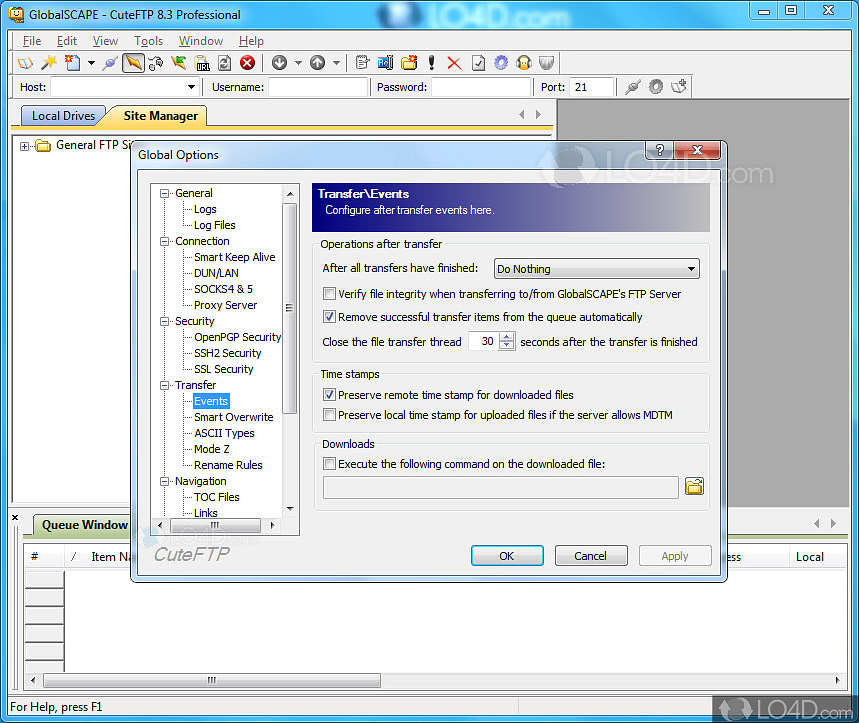The height and width of the screenshot is (723, 859).
Task: Enable Preserve local time stamp checkbox
Action: point(329,415)
